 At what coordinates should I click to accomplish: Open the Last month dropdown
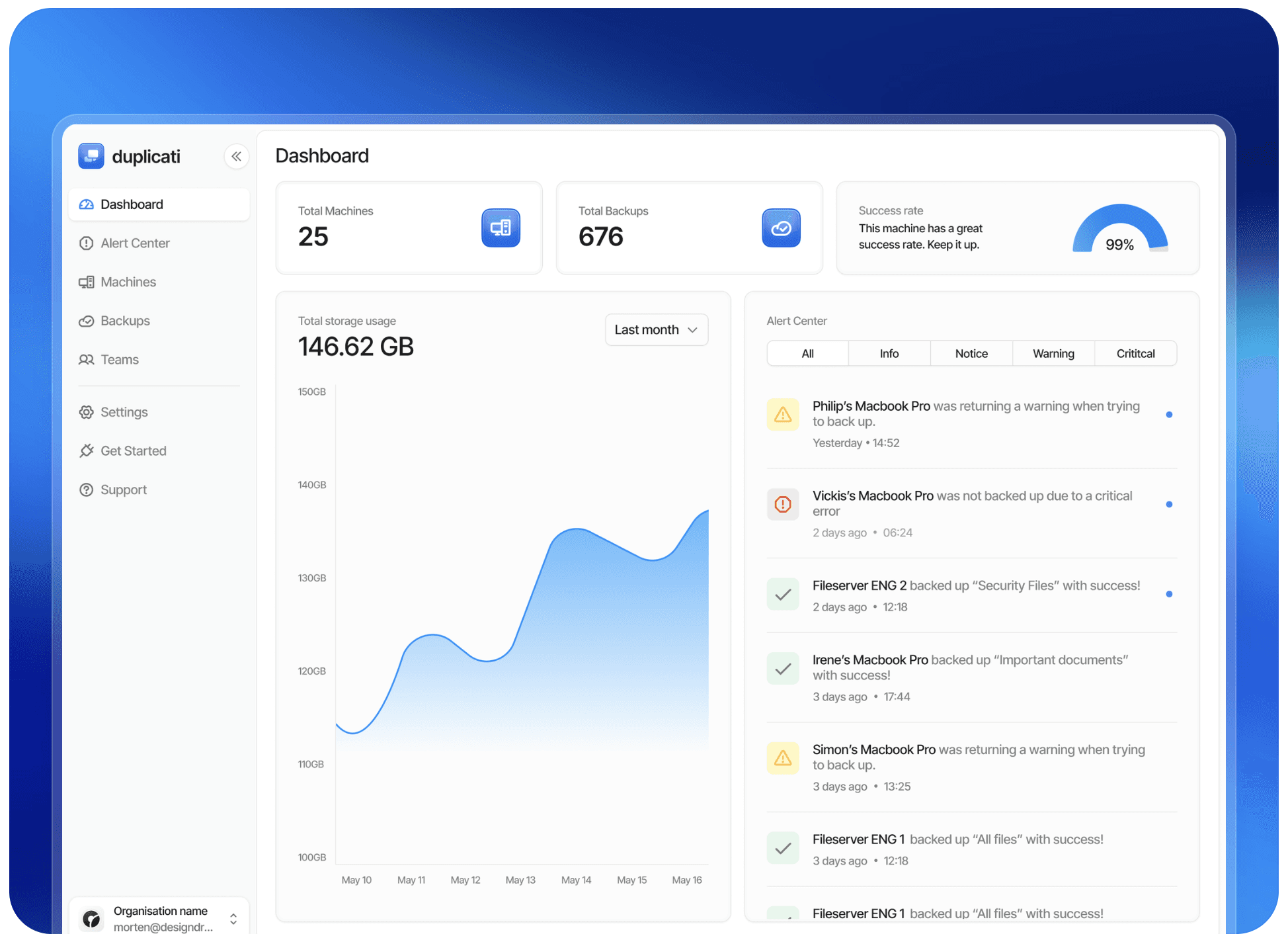656,330
